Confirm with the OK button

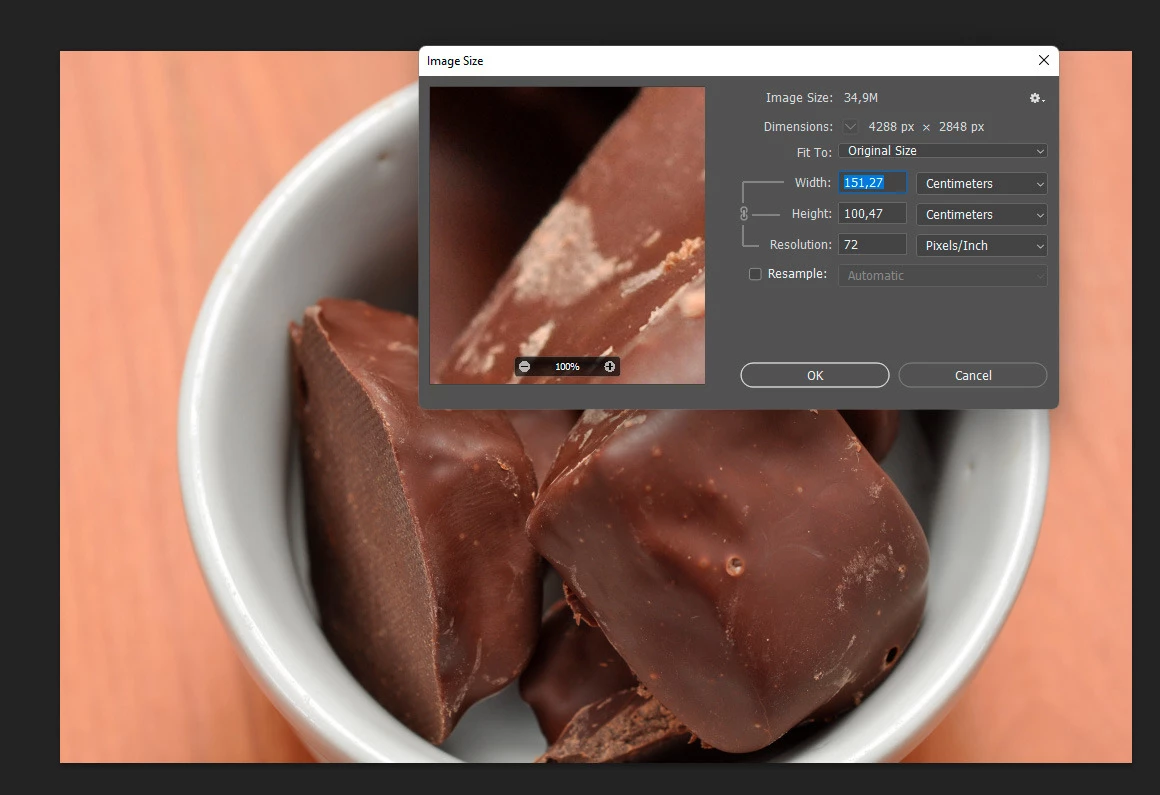[815, 375]
